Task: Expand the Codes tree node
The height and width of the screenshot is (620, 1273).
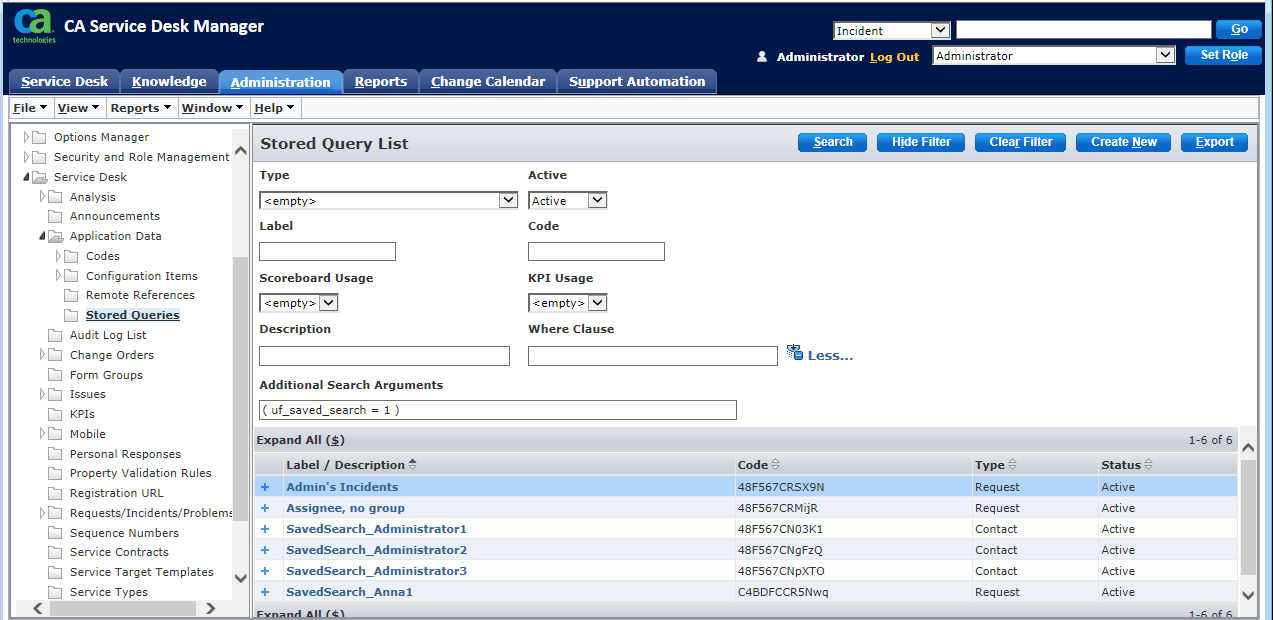Action: pyautogui.click(x=59, y=256)
